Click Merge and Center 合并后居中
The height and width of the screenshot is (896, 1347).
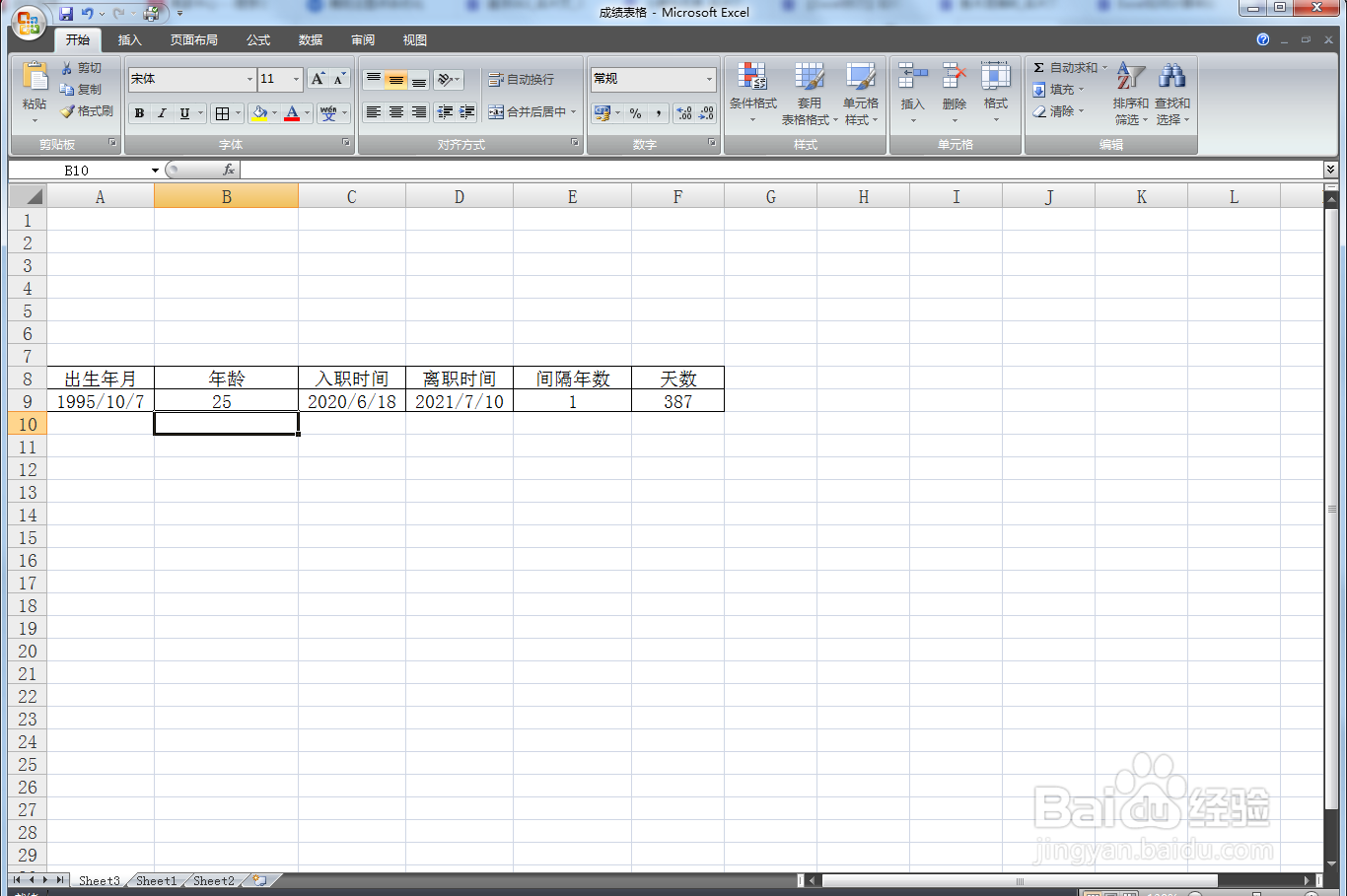pyautogui.click(x=528, y=112)
